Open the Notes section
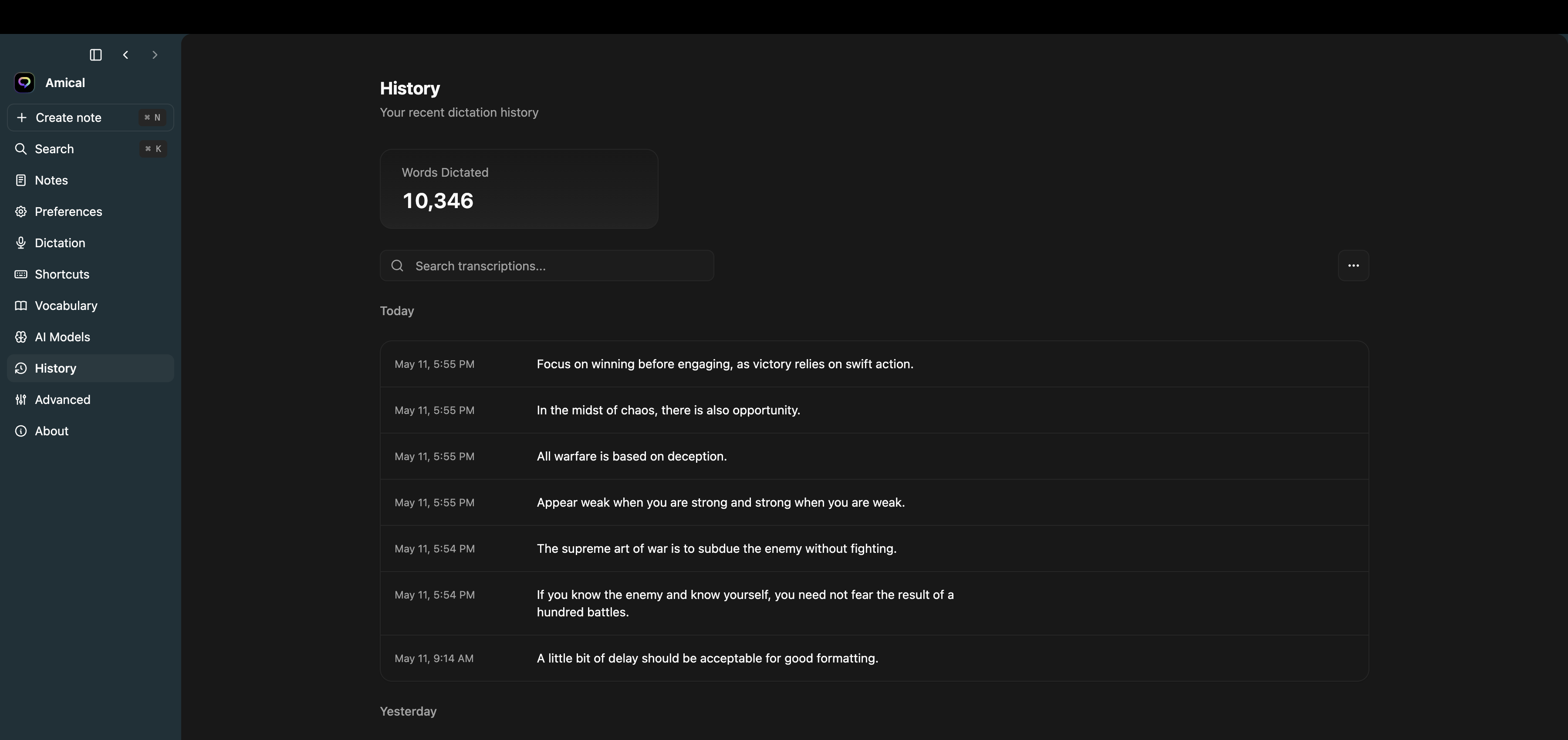The image size is (1568, 740). click(x=90, y=180)
